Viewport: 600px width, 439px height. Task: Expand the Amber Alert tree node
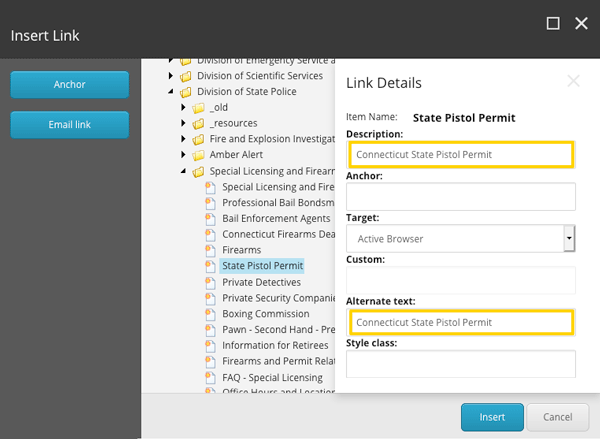(184, 156)
